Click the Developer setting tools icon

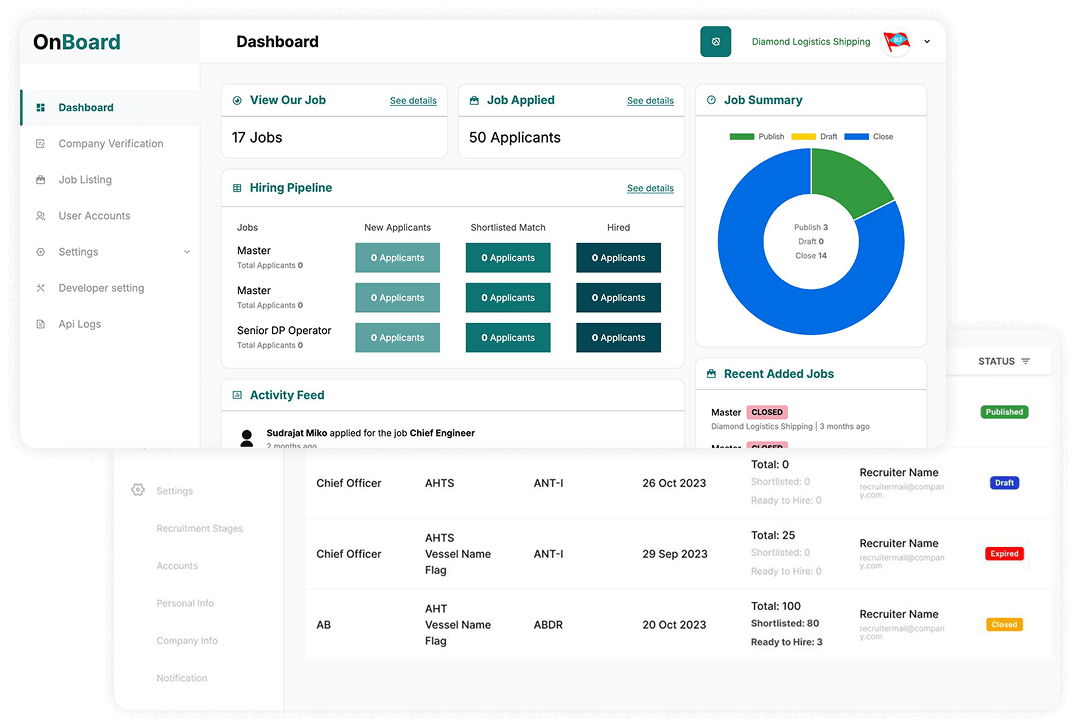pyautogui.click(x=41, y=288)
